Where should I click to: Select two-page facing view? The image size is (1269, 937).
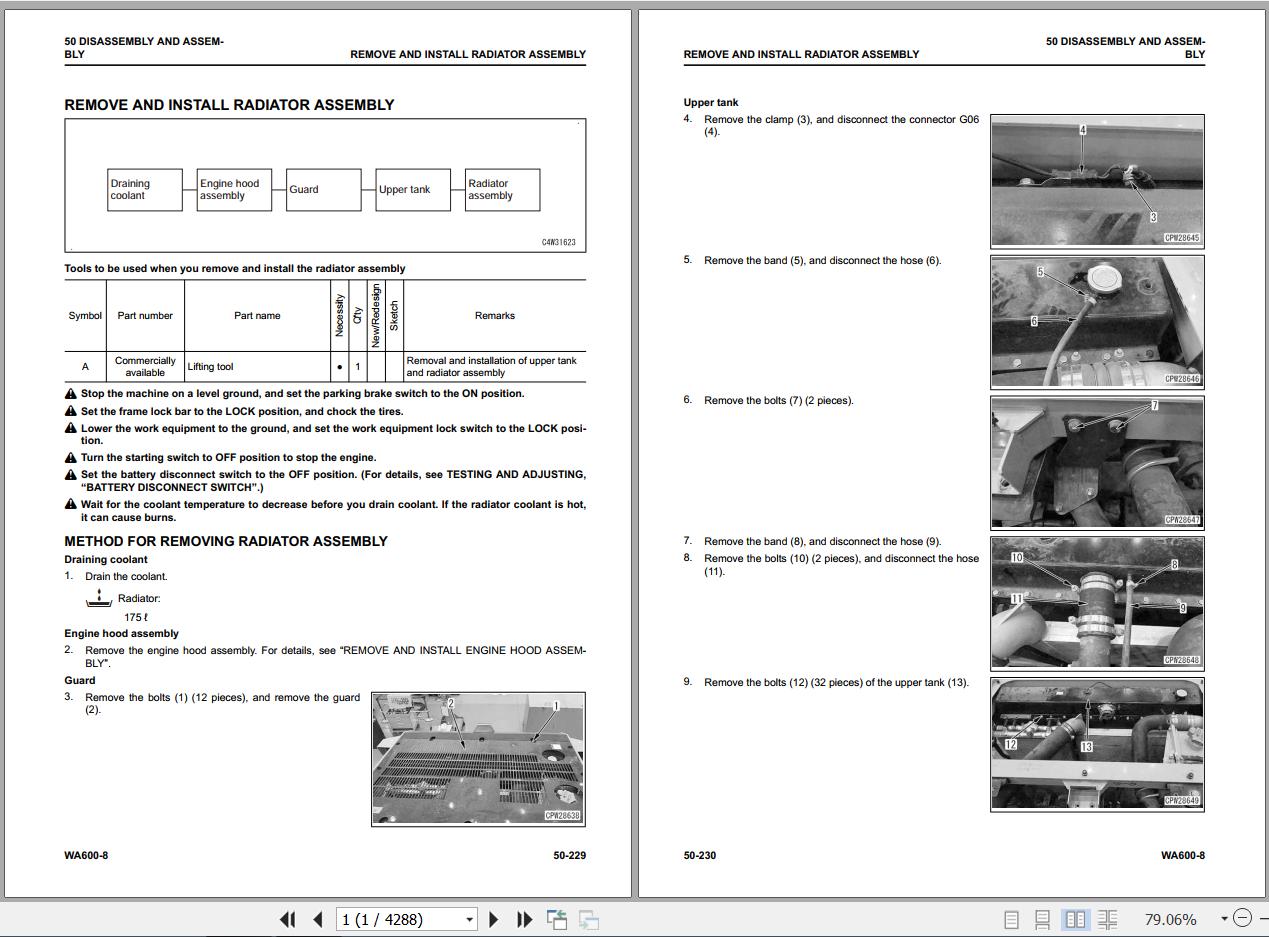click(x=1075, y=919)
